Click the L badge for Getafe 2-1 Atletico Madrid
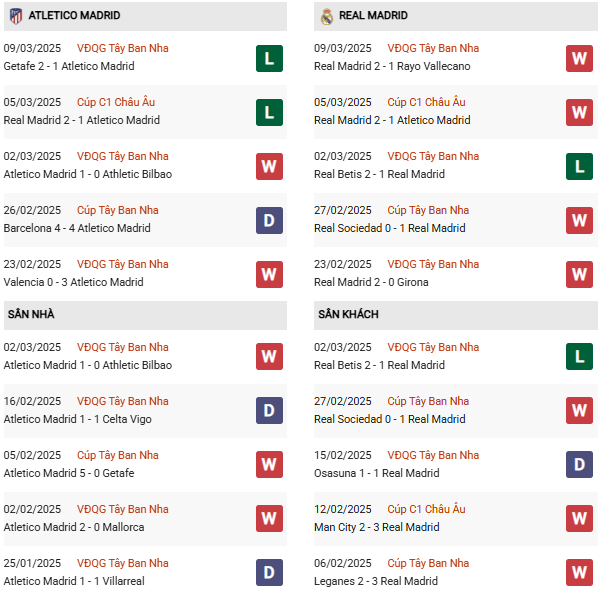Image resolution: width=600 pixels, height=594 pixels. [269, 58]
